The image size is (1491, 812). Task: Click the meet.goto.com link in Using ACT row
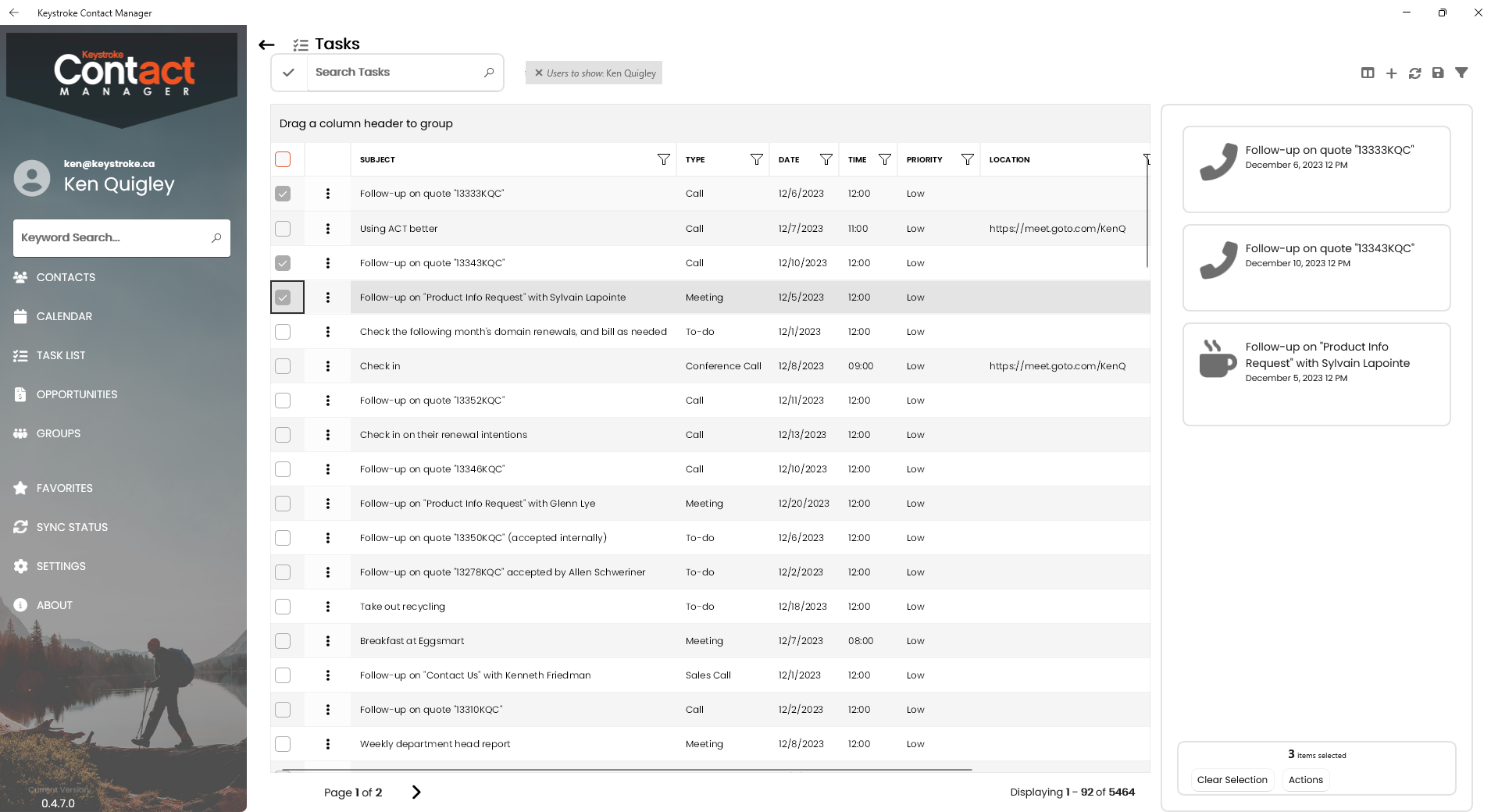click(x=1057, y=229)
